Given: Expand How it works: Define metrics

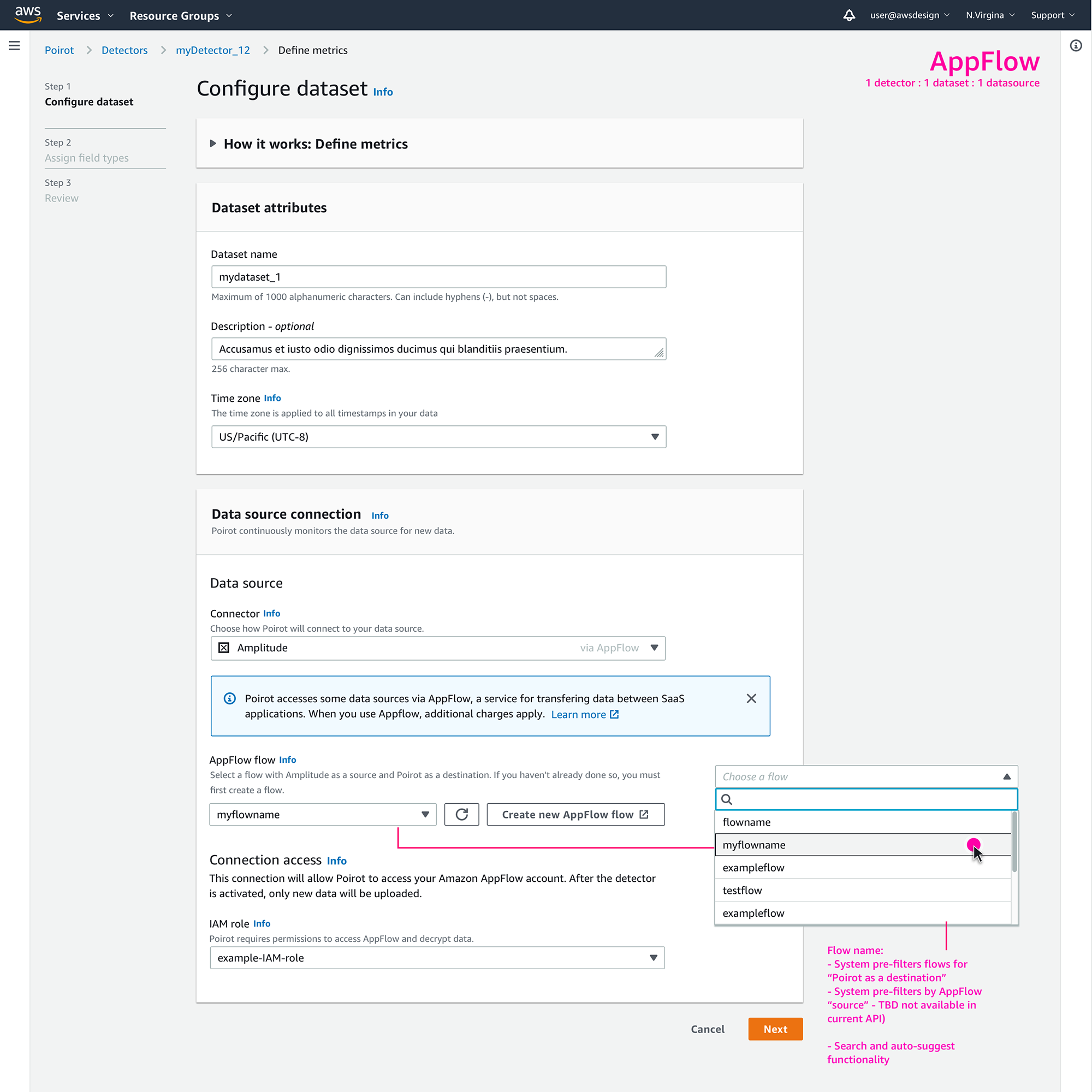Looking at the screenshot, I should (308, 144).
